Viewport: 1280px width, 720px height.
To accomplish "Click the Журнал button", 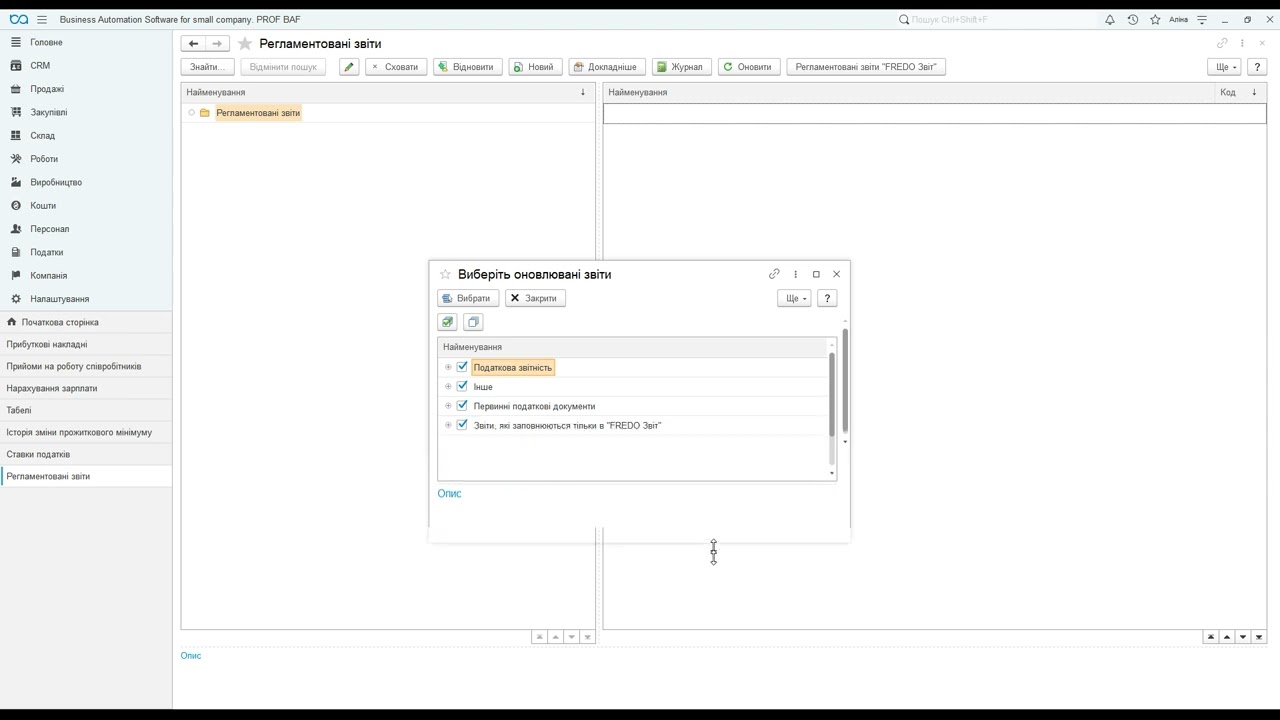I will point(681,67).
